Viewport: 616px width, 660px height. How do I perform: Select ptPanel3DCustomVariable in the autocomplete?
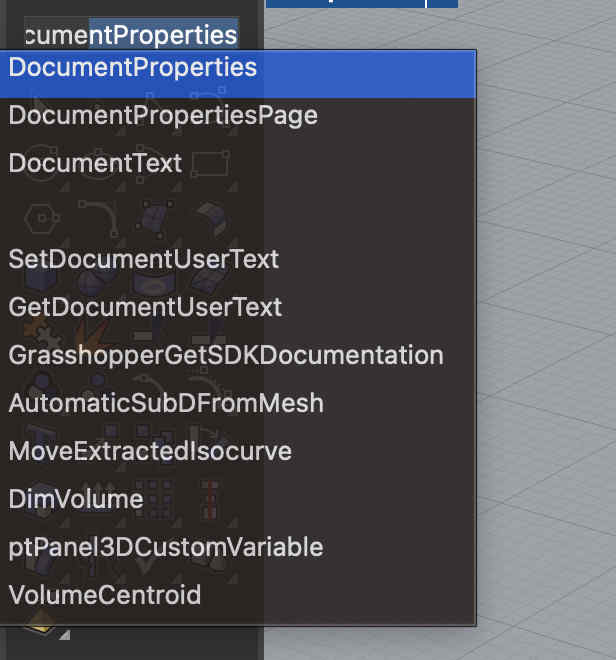coord(165,547)
